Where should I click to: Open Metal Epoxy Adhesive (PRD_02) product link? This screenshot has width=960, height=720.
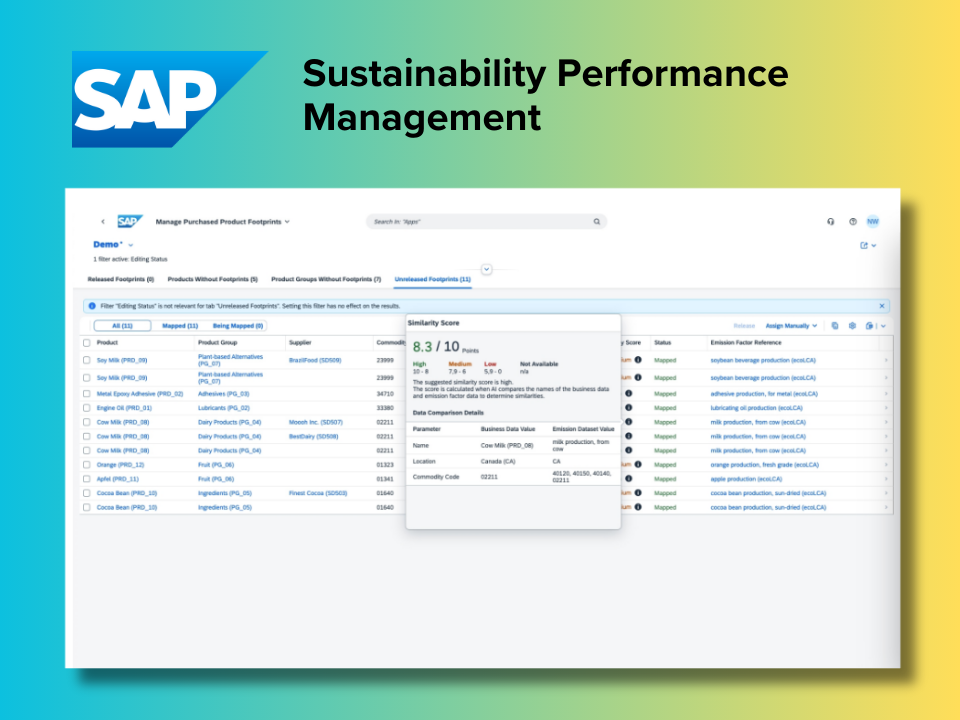(x=140, y=394)
